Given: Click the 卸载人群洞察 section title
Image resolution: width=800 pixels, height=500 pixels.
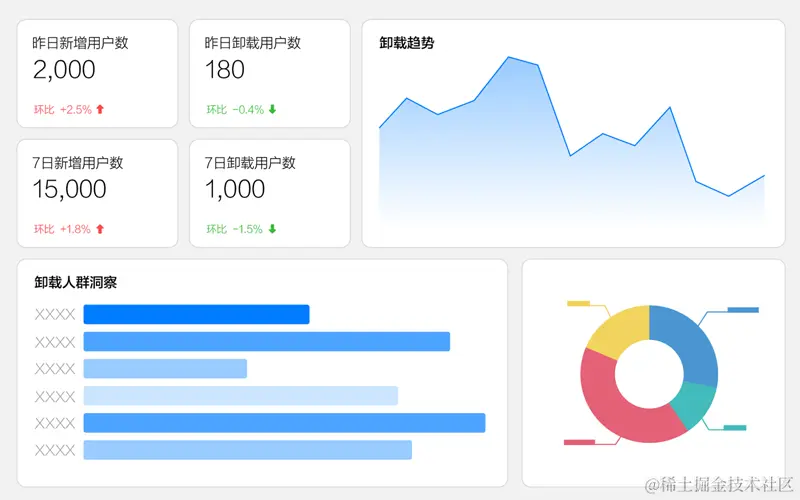Looking at the screenshot, I should click(x=76, y=282).
